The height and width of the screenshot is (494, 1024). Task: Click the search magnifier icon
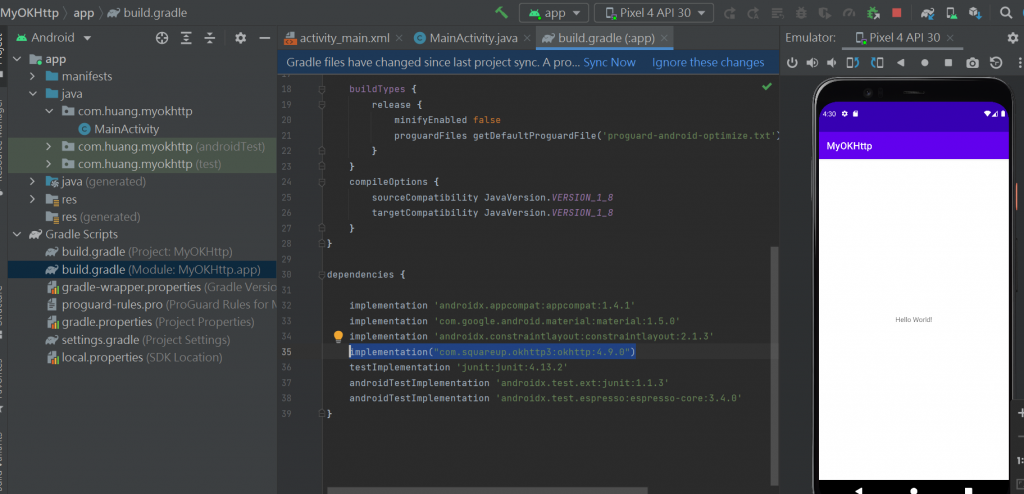[1006, 13]
